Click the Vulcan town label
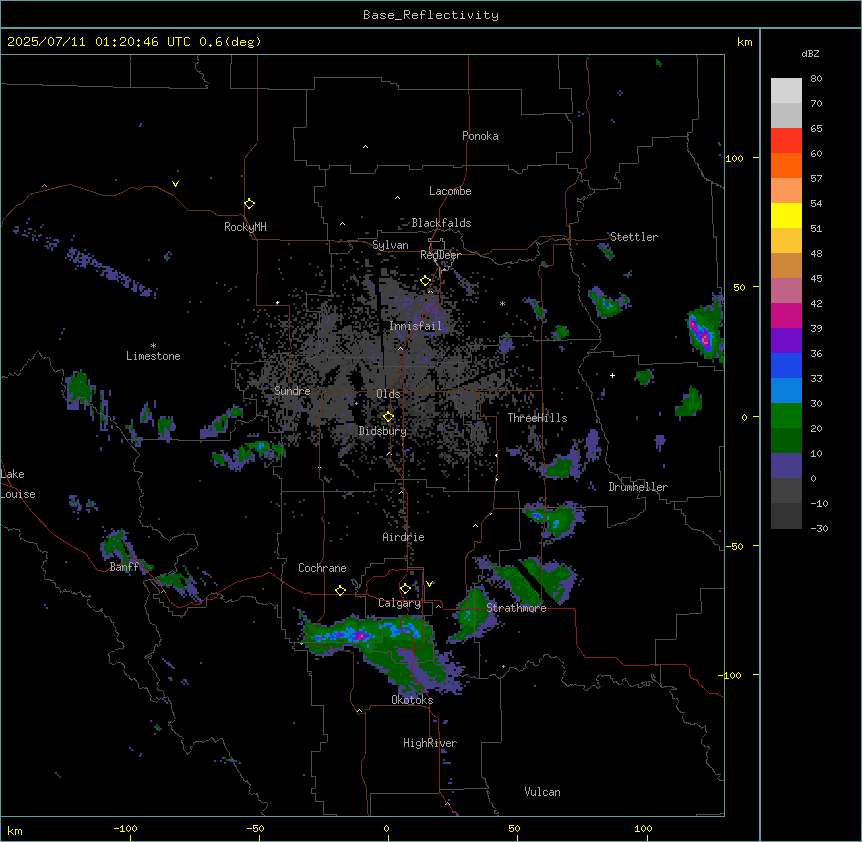 point(543,792)
